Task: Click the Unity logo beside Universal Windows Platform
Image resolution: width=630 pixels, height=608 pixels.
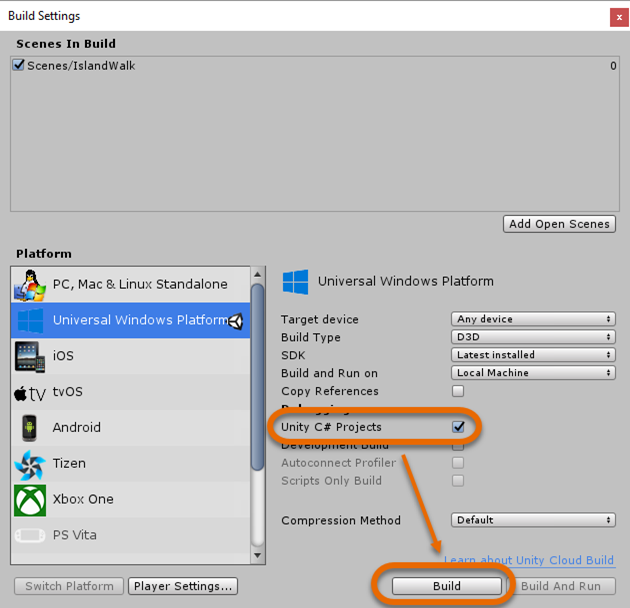Action: pos(236,321)
